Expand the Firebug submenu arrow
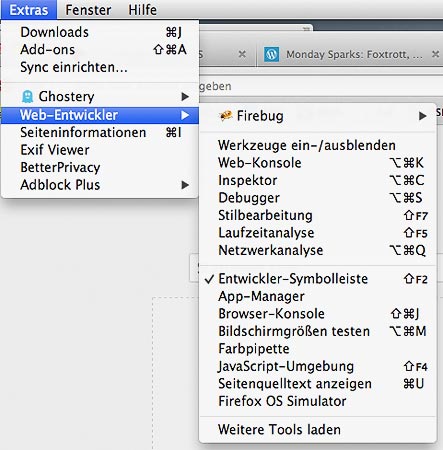This screenshot has width=443, height=450. (x=422, y=116)
